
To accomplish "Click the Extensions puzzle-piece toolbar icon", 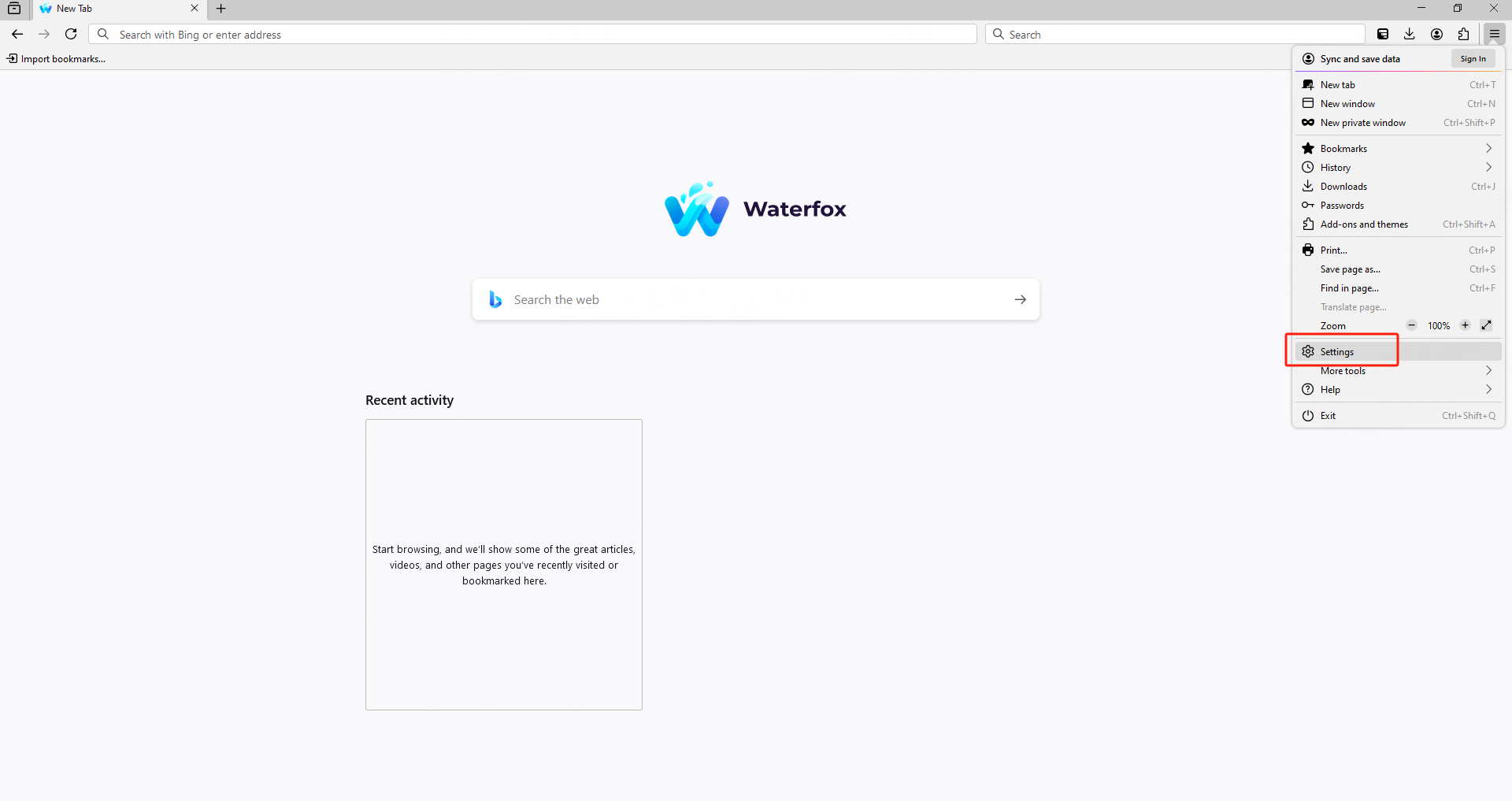I will [1463, 34].
